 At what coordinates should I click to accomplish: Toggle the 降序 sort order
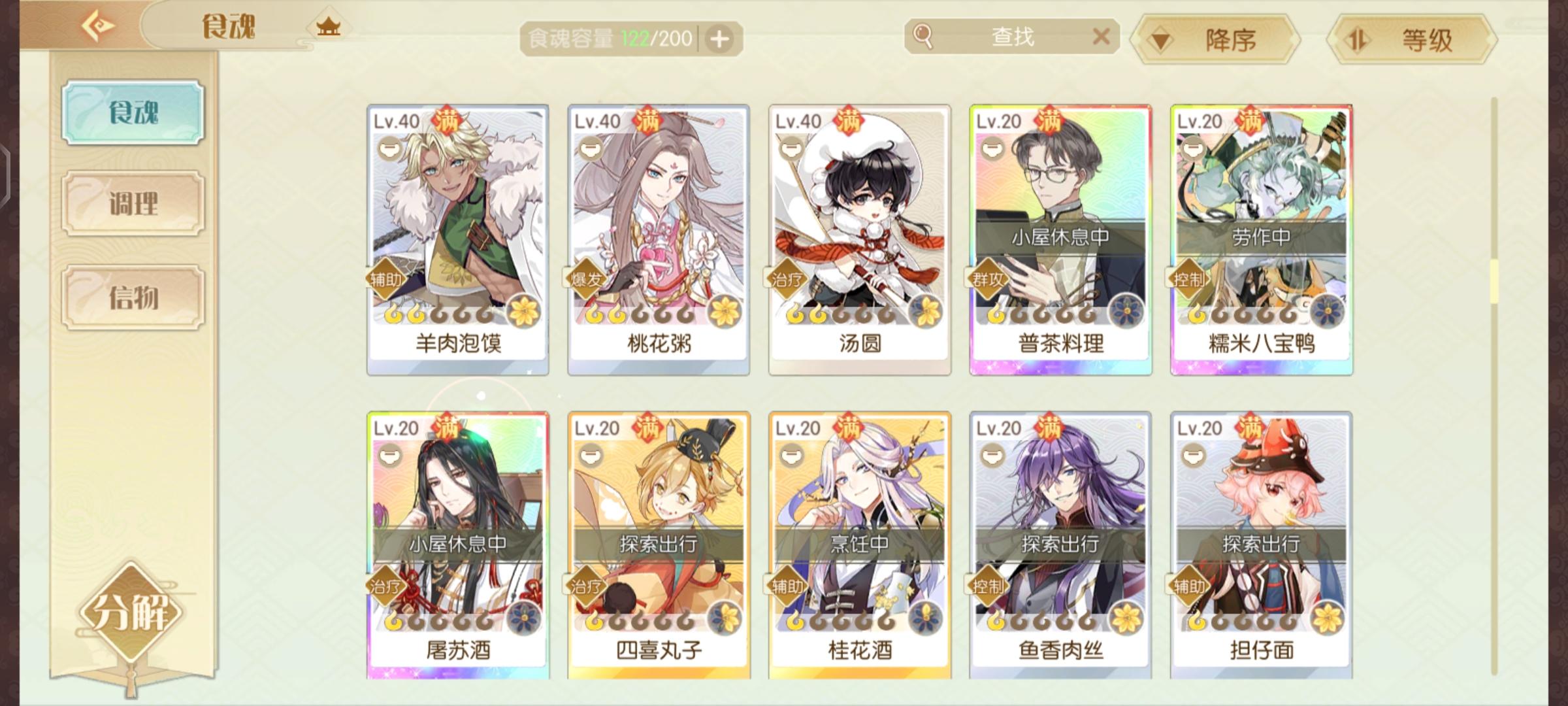click(1215, 41)
